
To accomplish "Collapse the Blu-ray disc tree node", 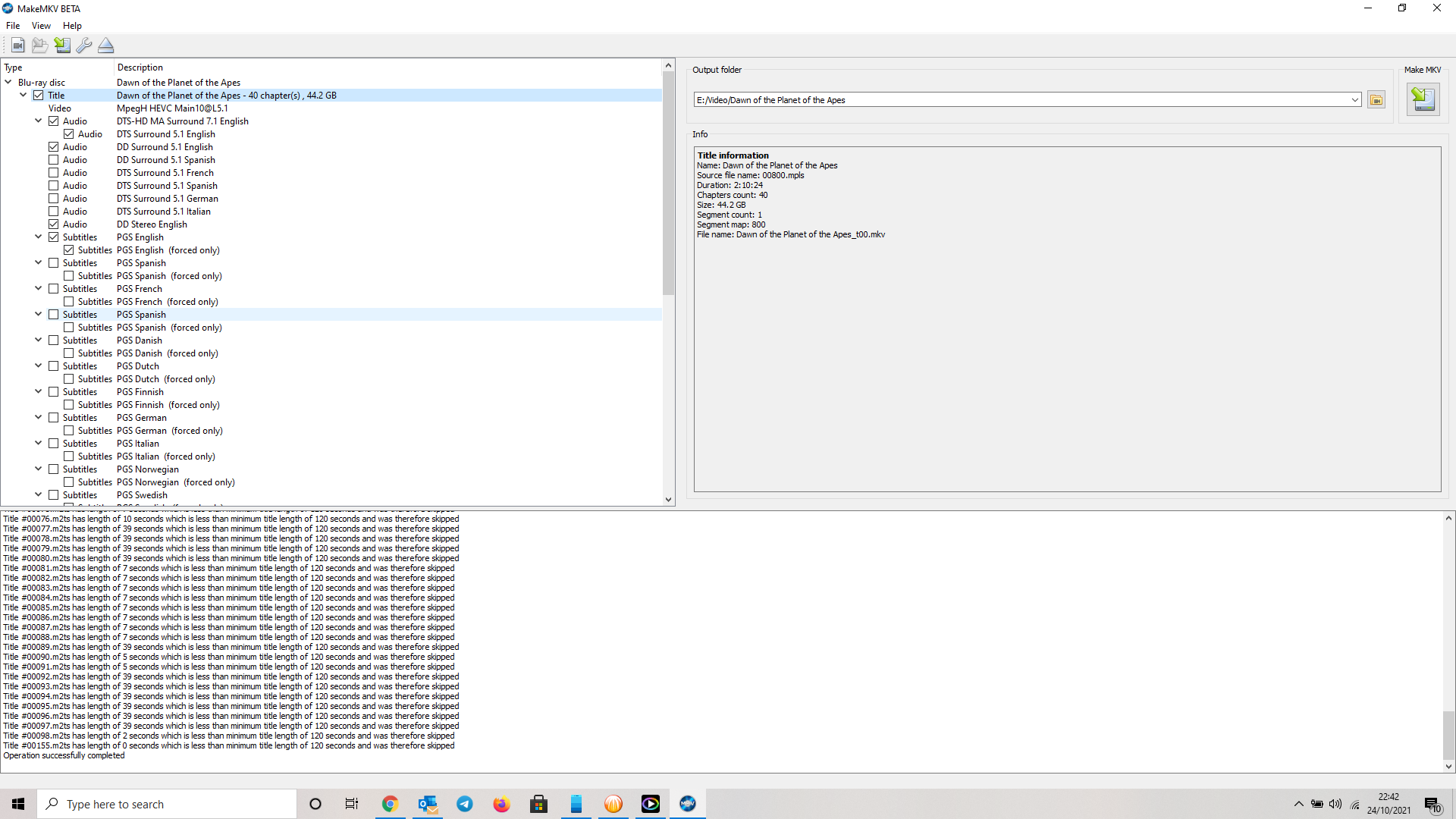I will 8,82.
